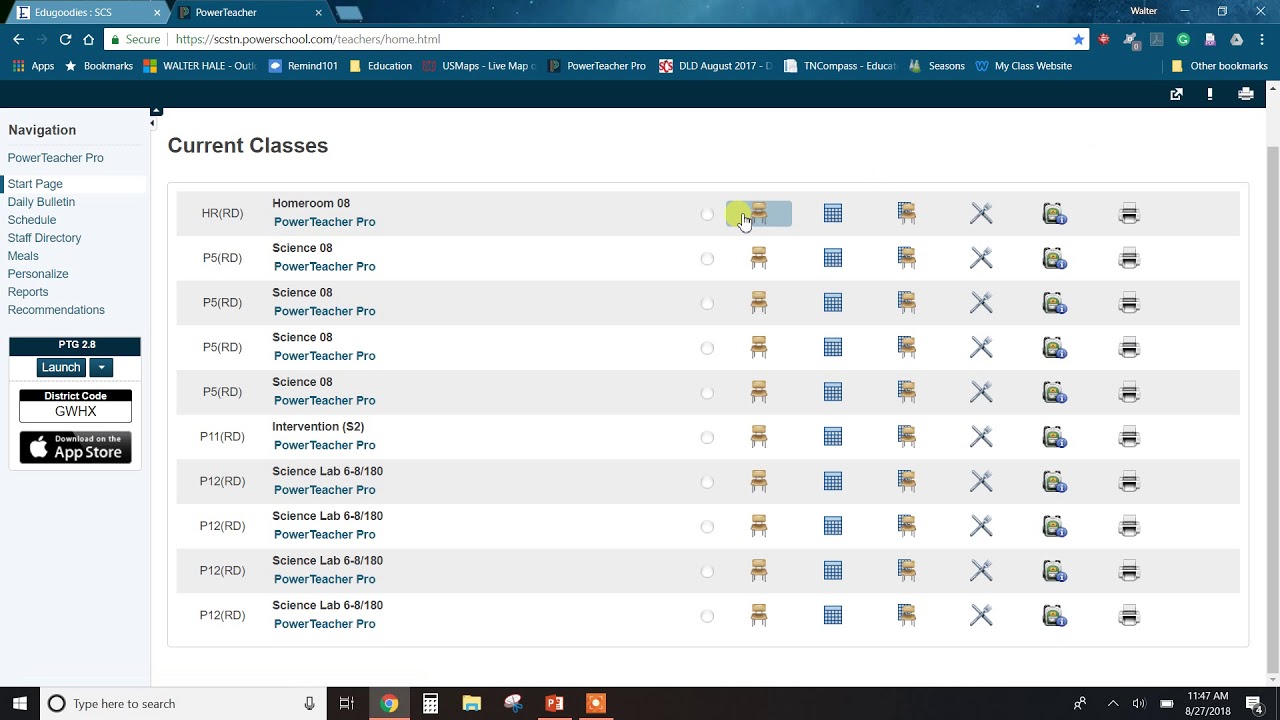Print reports for the last Science Lab 6-8/180 class

point(1129,615)
